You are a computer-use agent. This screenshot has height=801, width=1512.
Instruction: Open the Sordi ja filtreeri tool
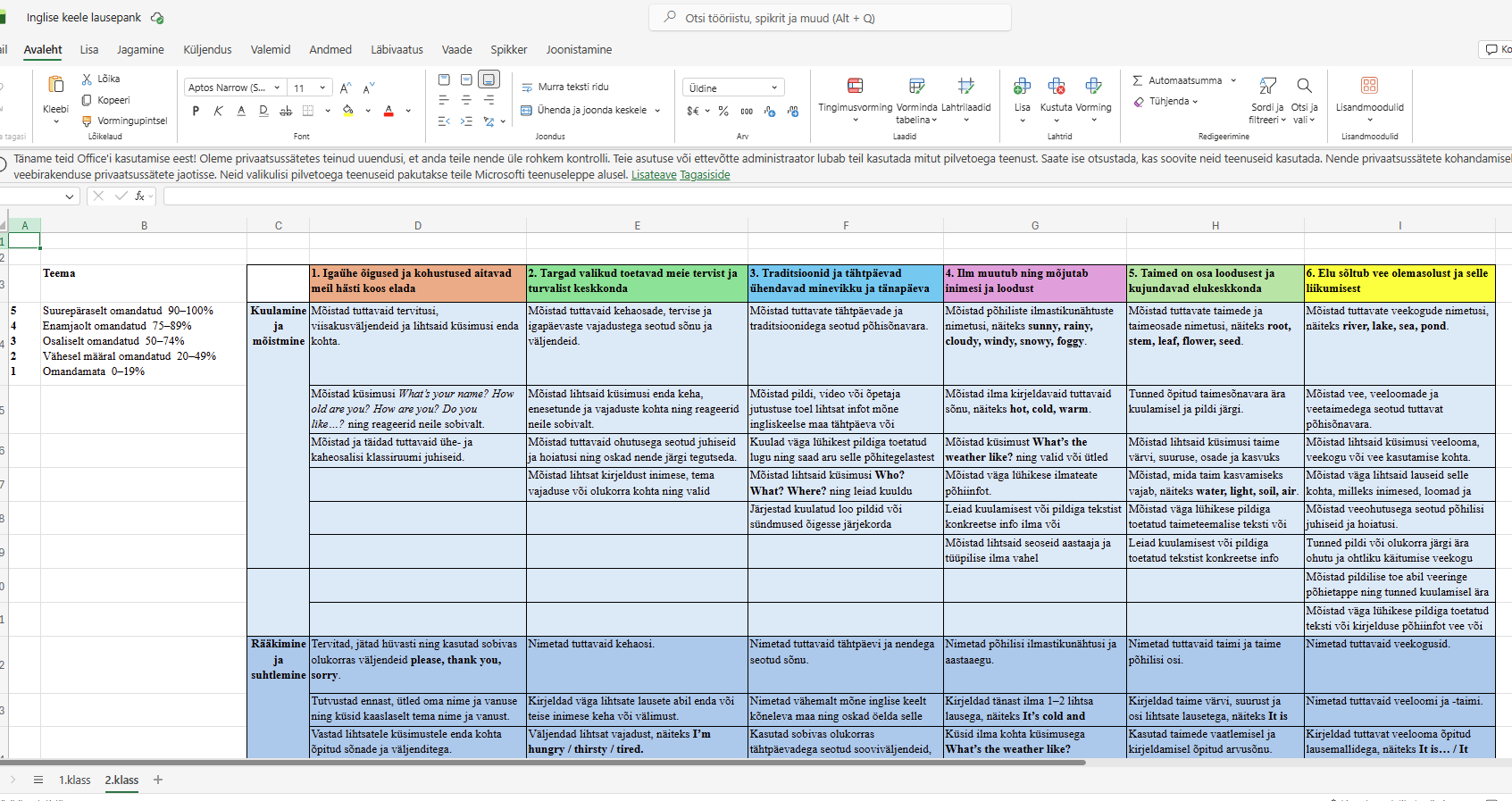[1267, 86]
